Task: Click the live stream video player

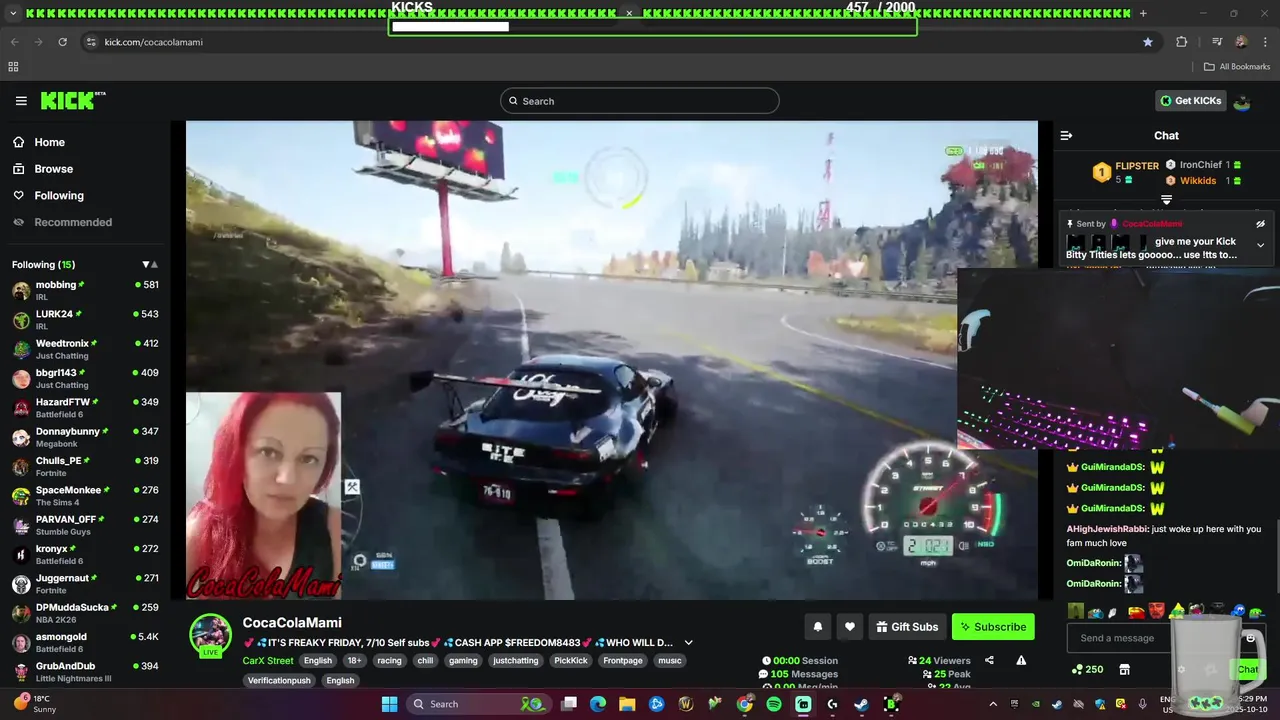Action: (612, 360)
